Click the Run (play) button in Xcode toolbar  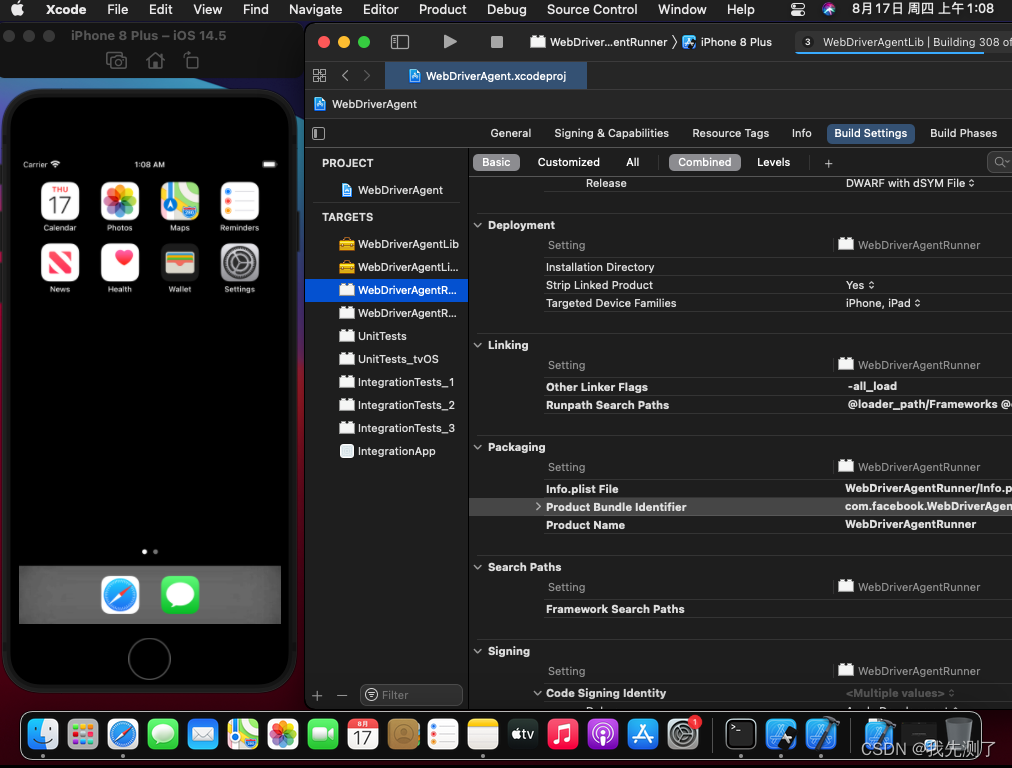click(x=450, y=42)
